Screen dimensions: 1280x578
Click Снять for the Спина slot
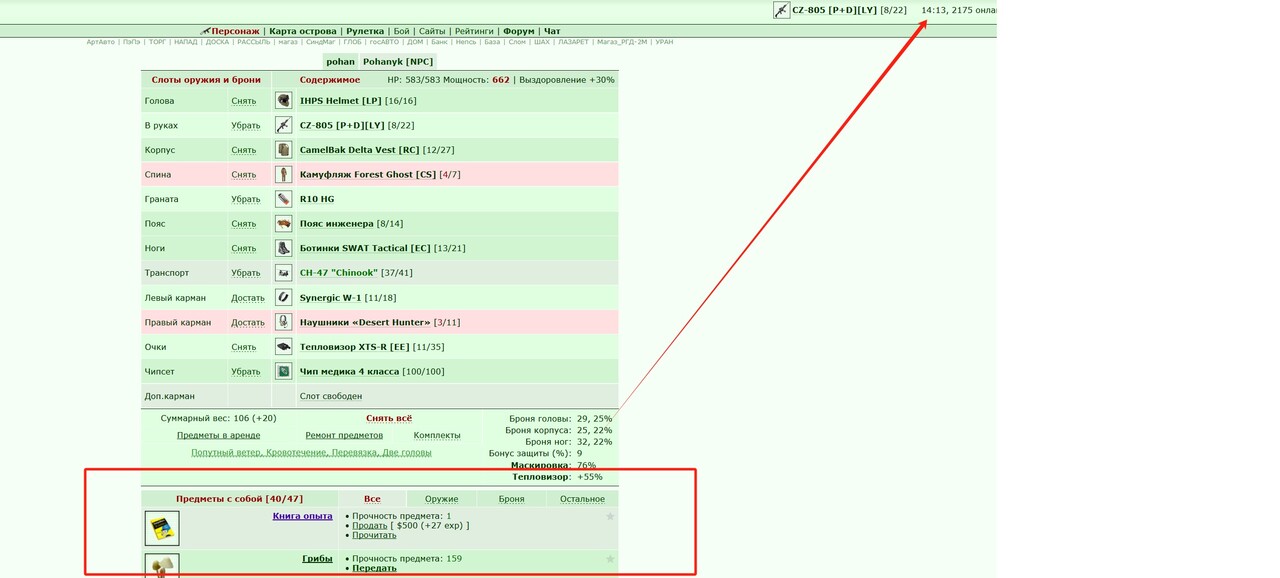pyautogui.click(x=244, y=175)
